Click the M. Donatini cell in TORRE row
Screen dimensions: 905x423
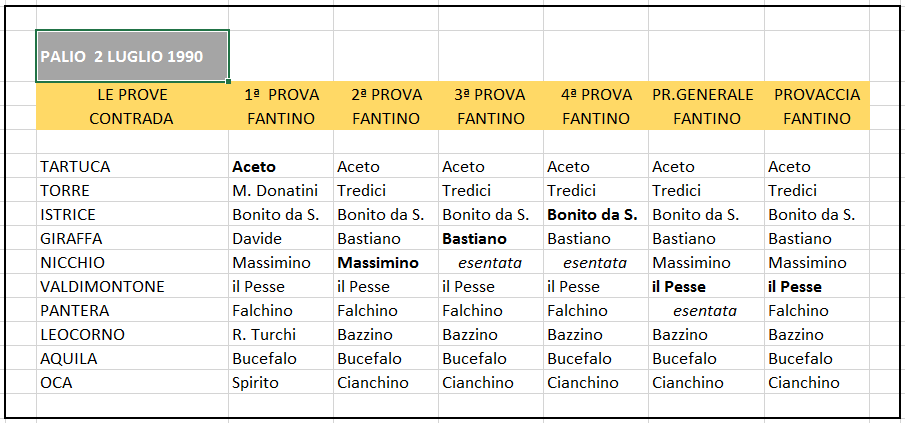click(281, 190)
